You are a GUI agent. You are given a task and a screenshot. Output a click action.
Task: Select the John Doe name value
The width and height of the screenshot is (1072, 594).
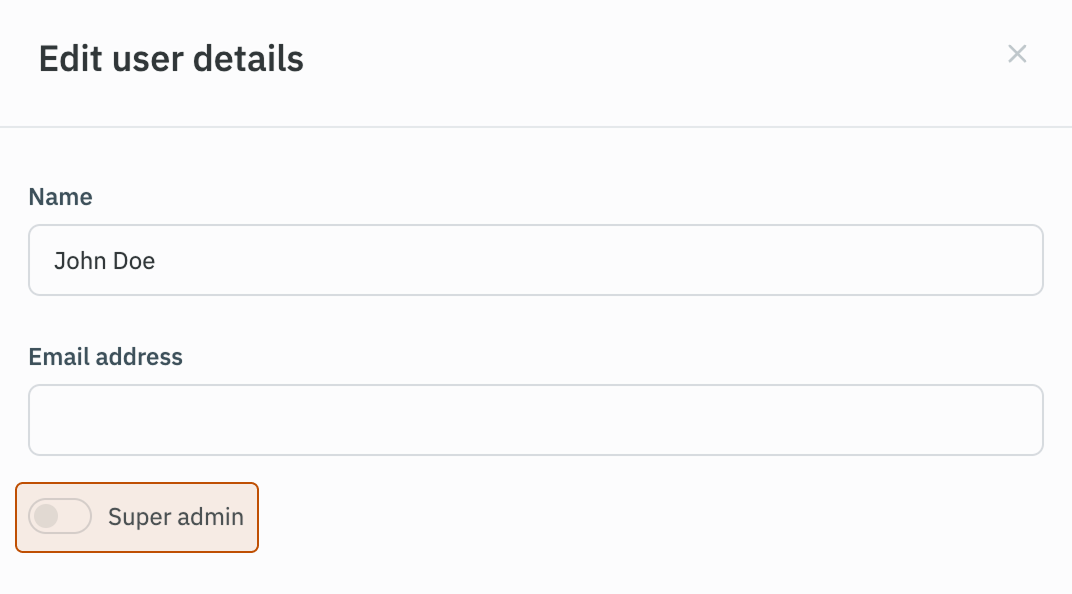pyautogui.click(x=104, y=260)
